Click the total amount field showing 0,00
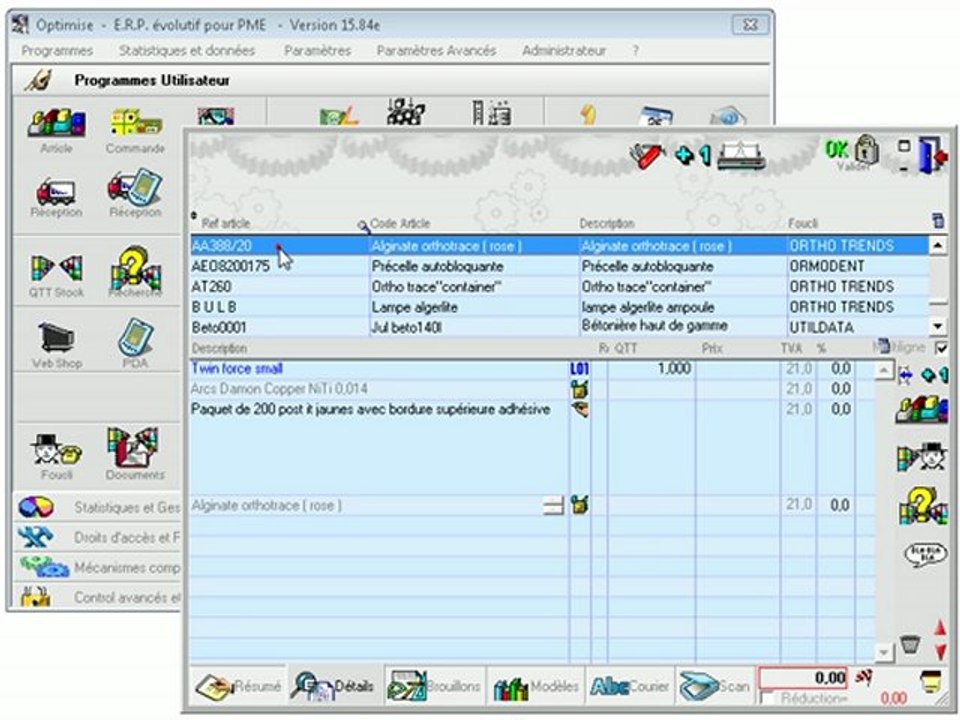Image resolution: width=960 pixels, height=720 pixels. point(803,678)
